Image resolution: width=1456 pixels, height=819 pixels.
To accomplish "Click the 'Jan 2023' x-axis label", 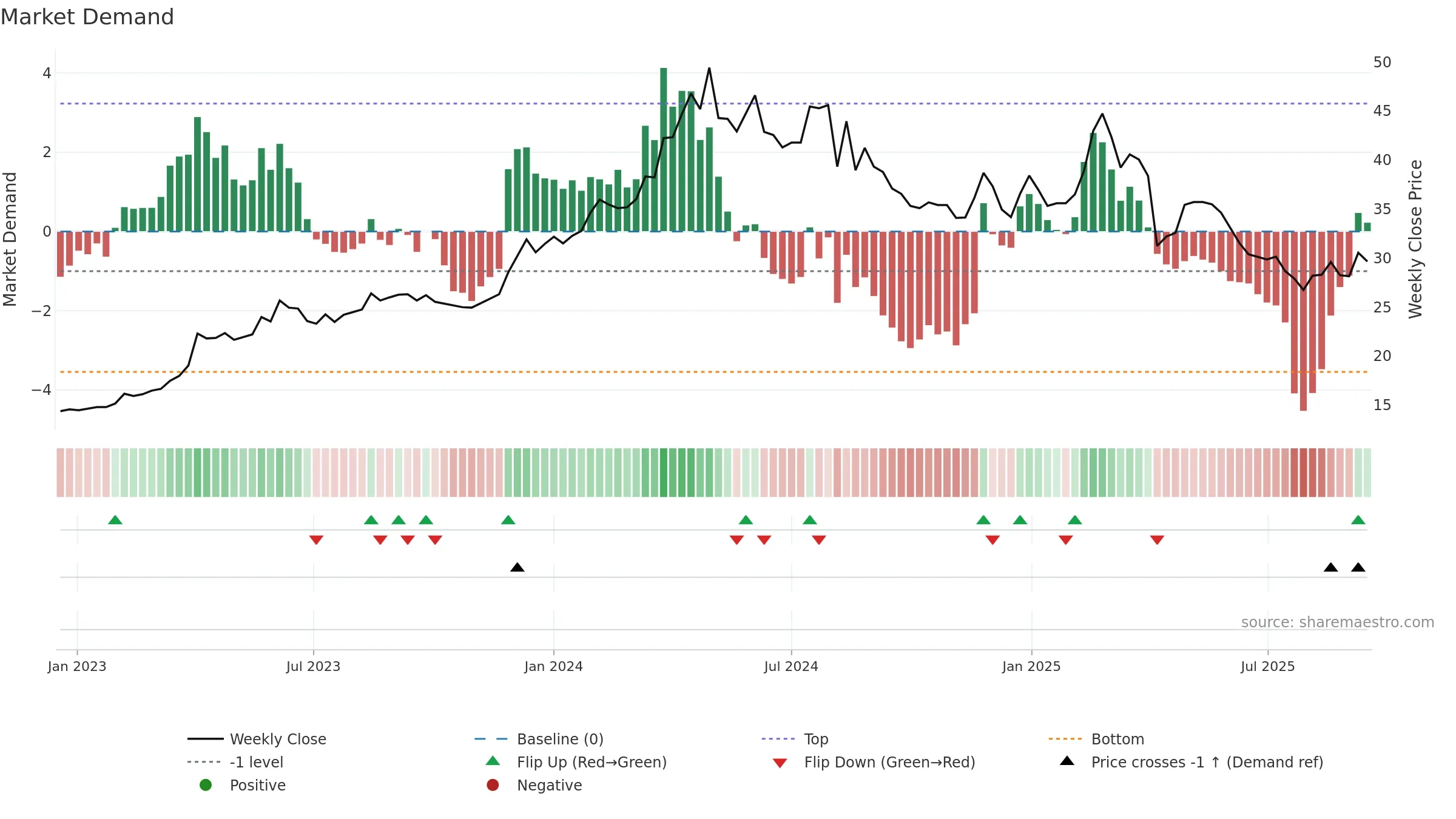I will tap(77, 666).
